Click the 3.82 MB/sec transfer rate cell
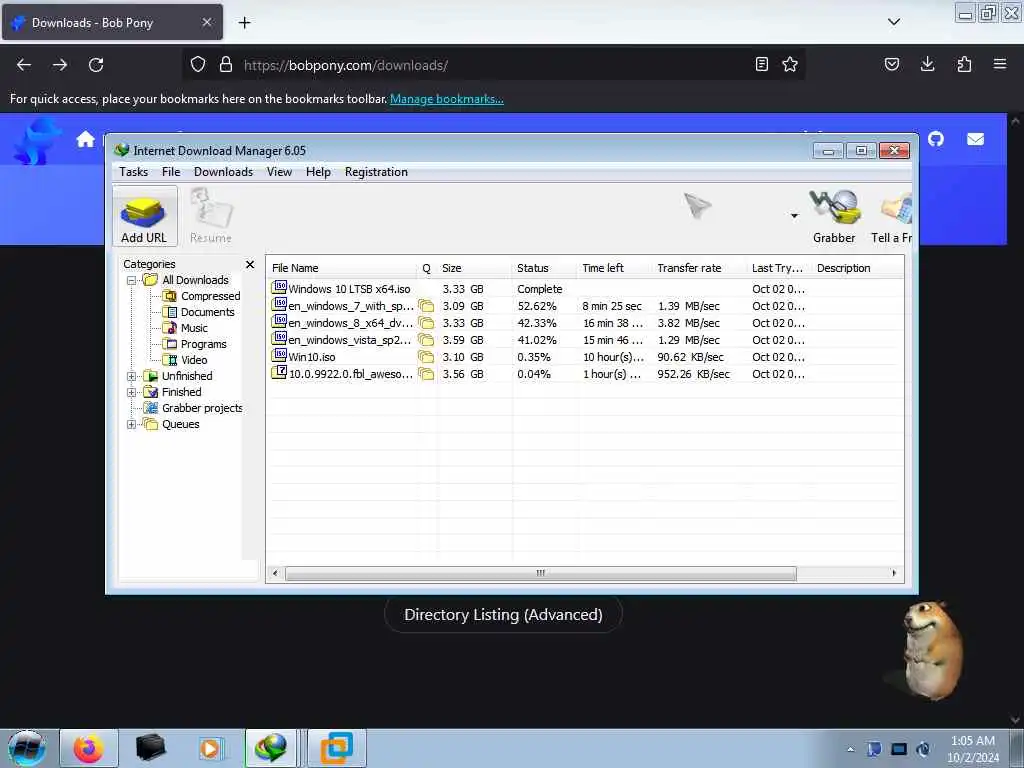Image resolution: width=1024 pixels, height=768 pixels. tap(688, 323)
